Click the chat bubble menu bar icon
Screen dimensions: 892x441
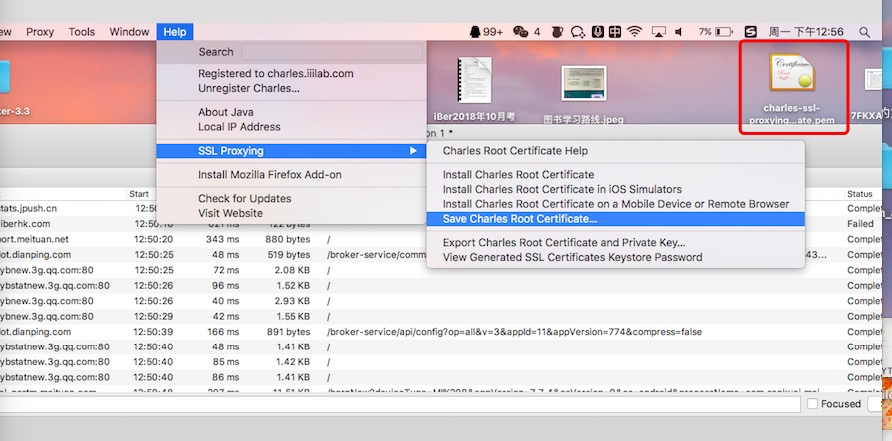(578, 32)
